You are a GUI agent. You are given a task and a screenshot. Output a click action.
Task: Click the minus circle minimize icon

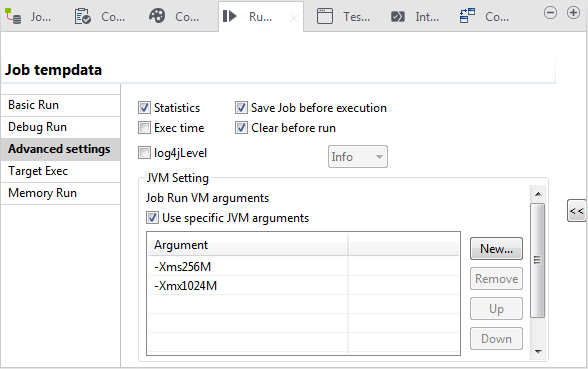550,13
